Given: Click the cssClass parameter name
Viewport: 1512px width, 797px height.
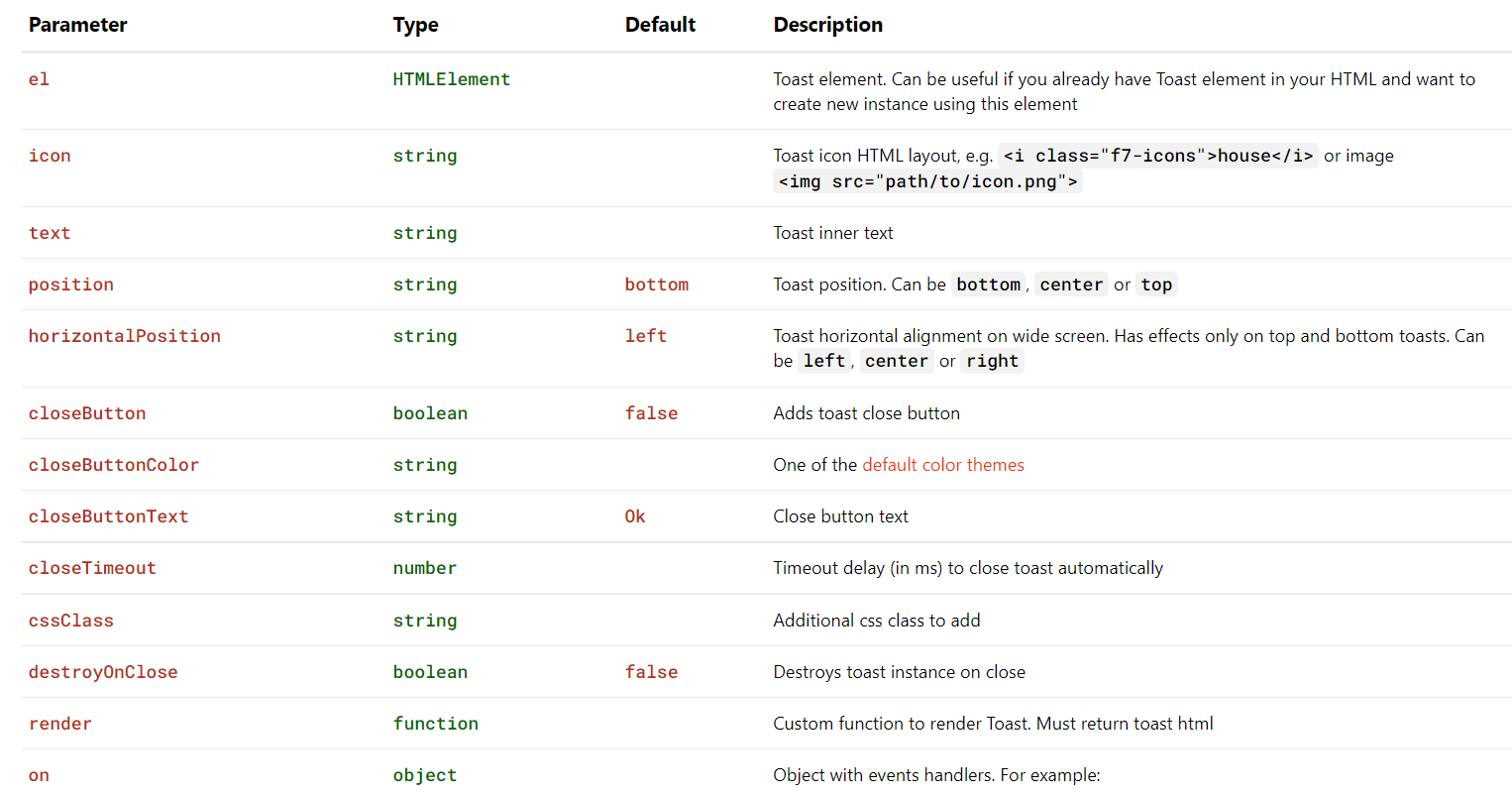Looking at the screenshot, I should click(x=71, y=621).
